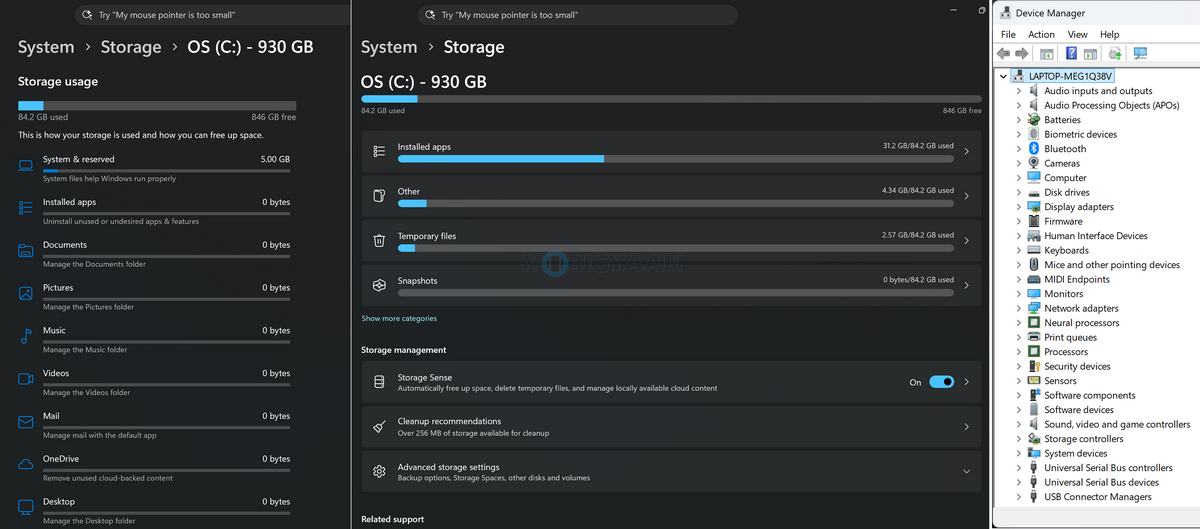Click the OneDrive cloud icon in storage usage
The width and height of the screenshot is (1200, 529).
26,464
